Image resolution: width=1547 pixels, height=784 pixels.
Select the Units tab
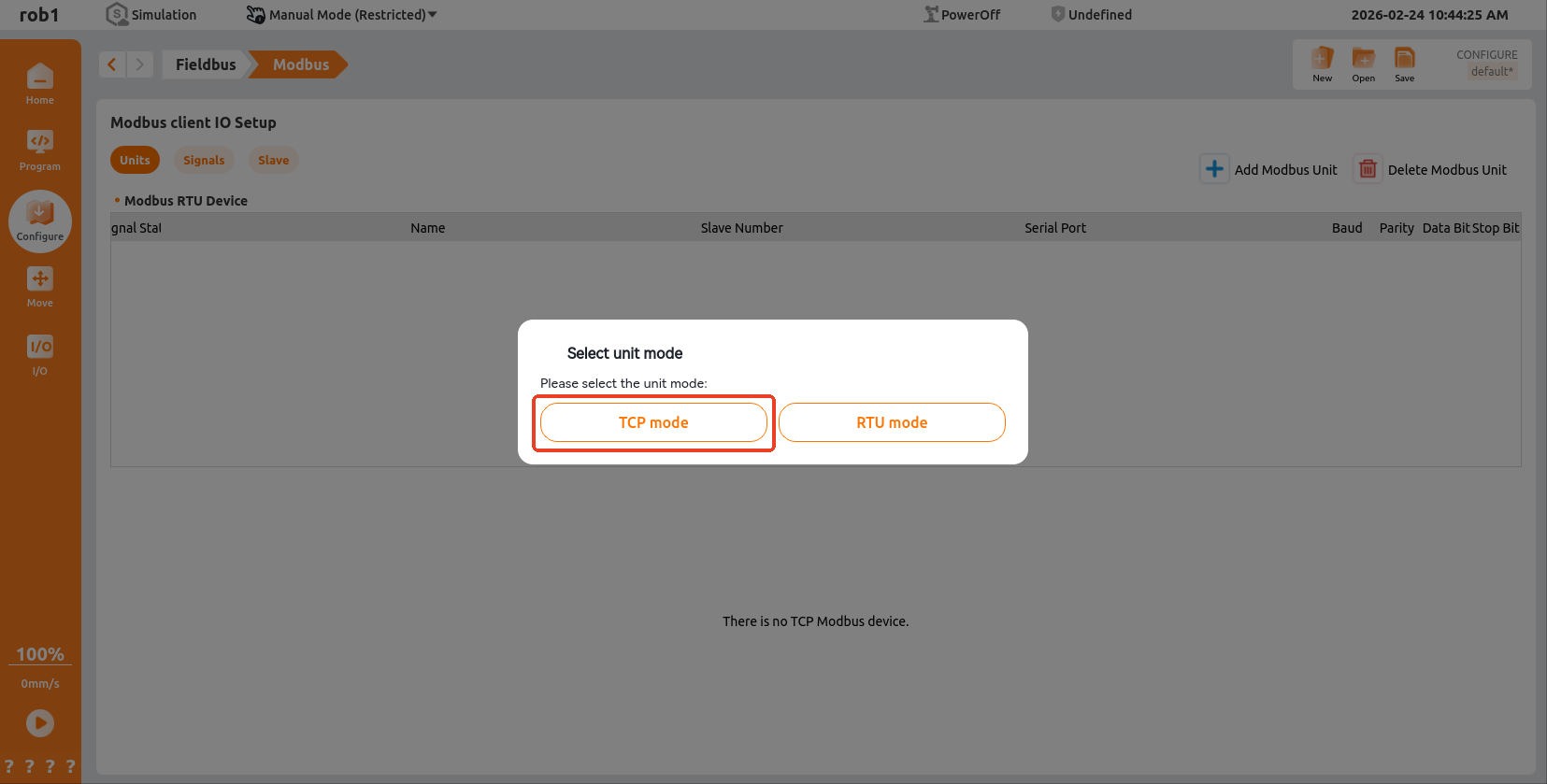135,160
